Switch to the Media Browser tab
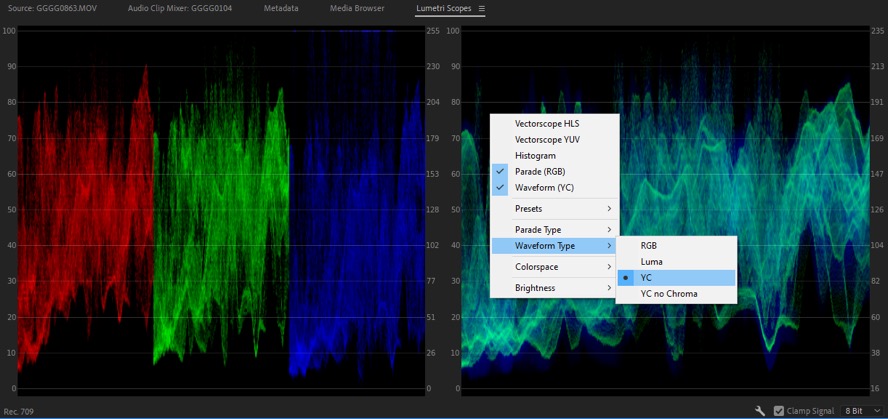The height and width of the screenshot is (419, 888). pyautogui.click(x=357, y=9)
